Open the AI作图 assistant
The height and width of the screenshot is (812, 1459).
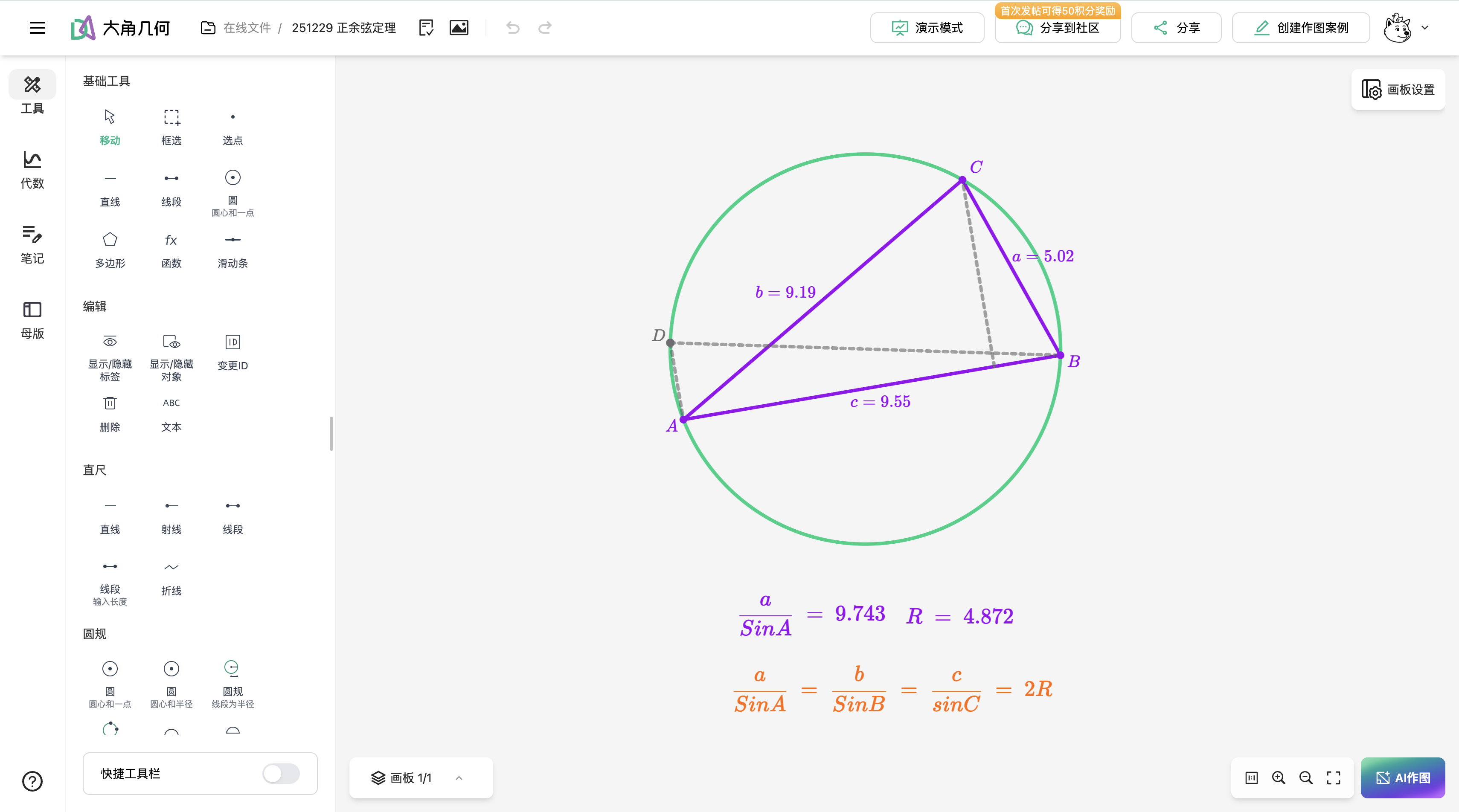pyautogui.click(x=1402, y=777)
